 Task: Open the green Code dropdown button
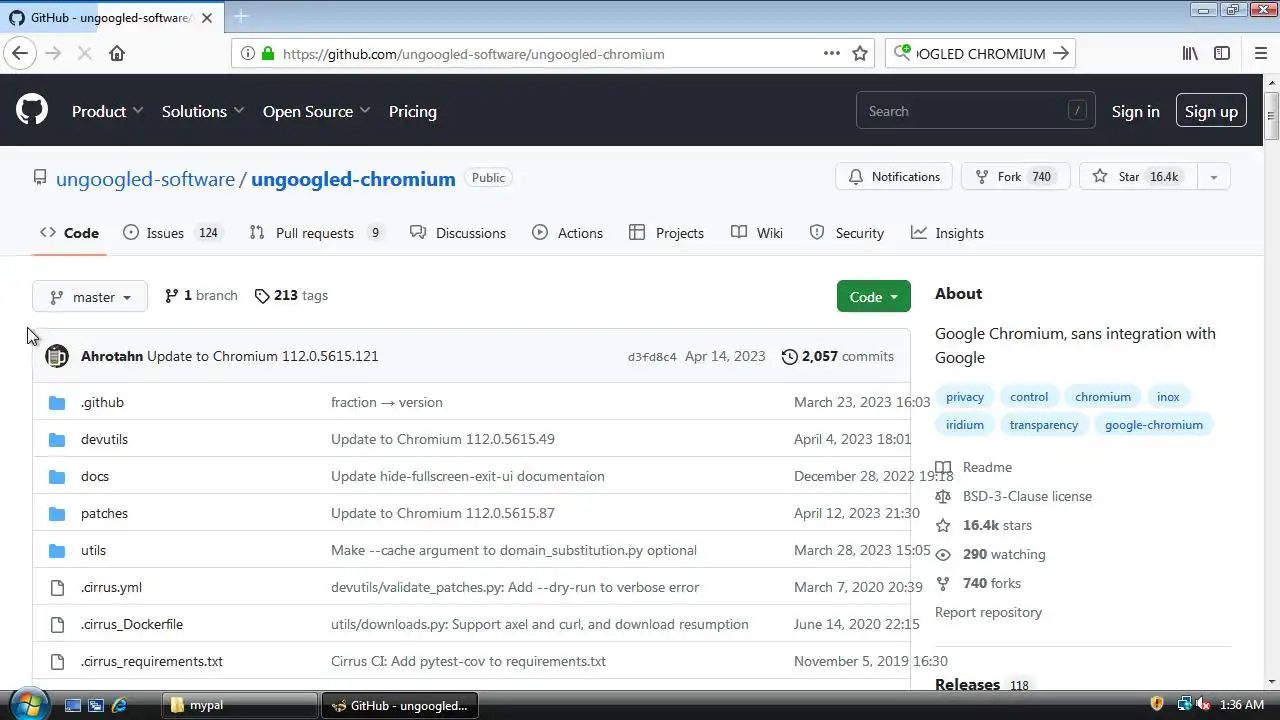[874, 296]
